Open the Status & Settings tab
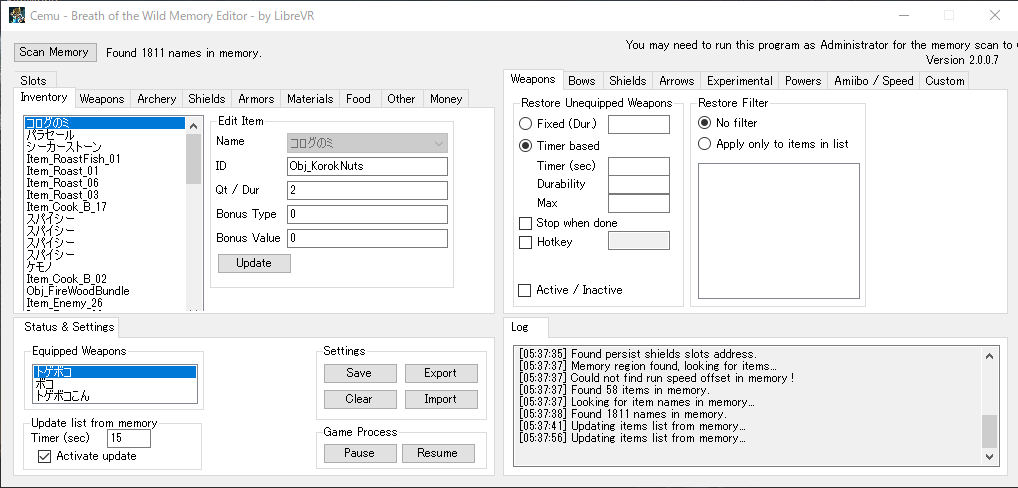1018x488 pixels. point(69,326)
